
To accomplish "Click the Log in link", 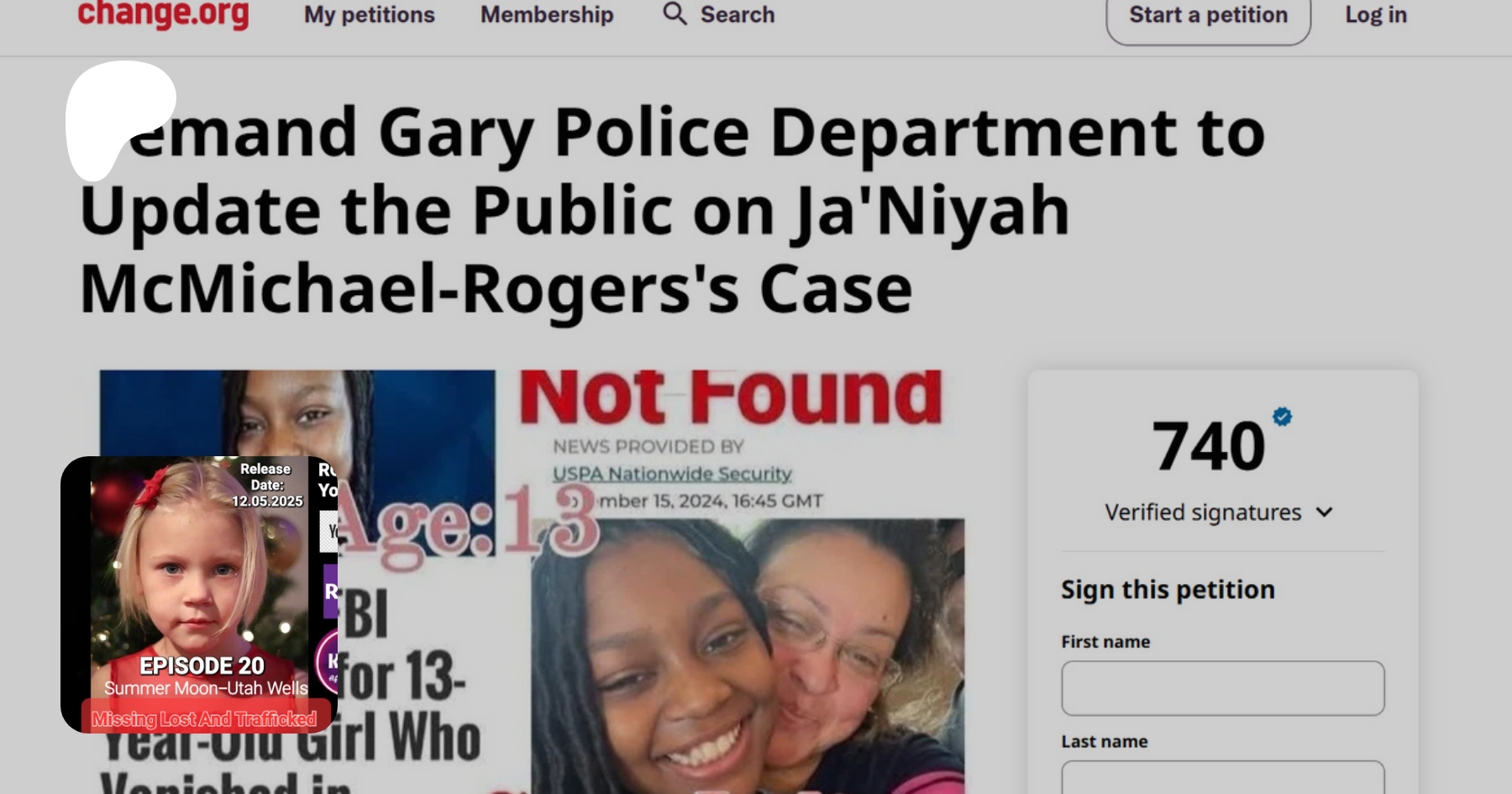I will coord(1376,15).
